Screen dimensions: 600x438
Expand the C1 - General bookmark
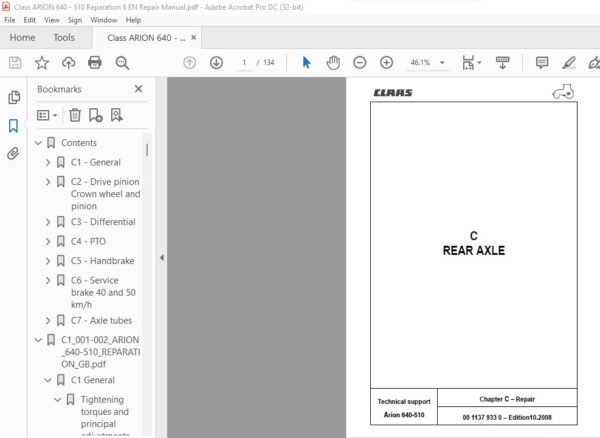(48, 163)
